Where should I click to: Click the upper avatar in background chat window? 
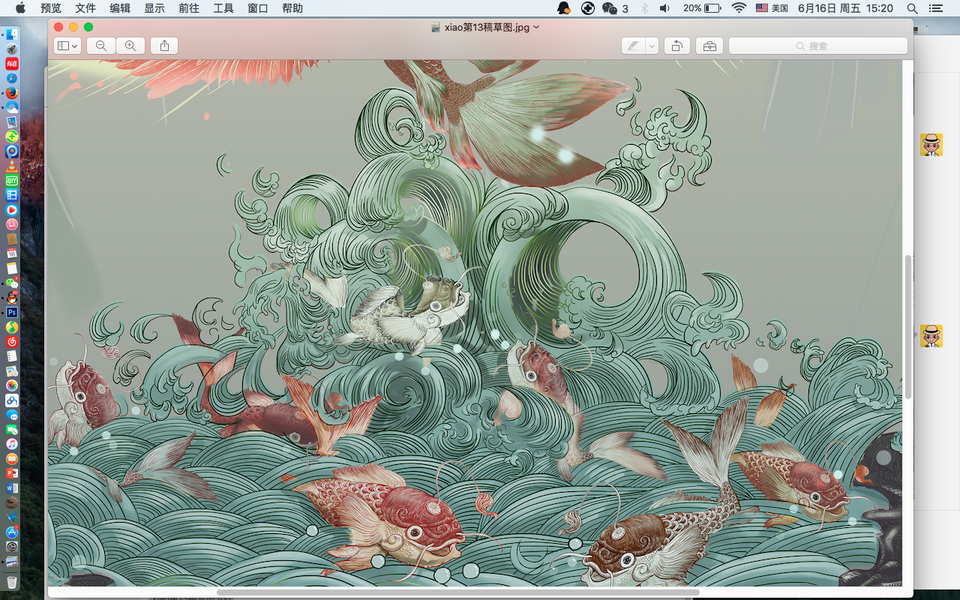(931, 145)
